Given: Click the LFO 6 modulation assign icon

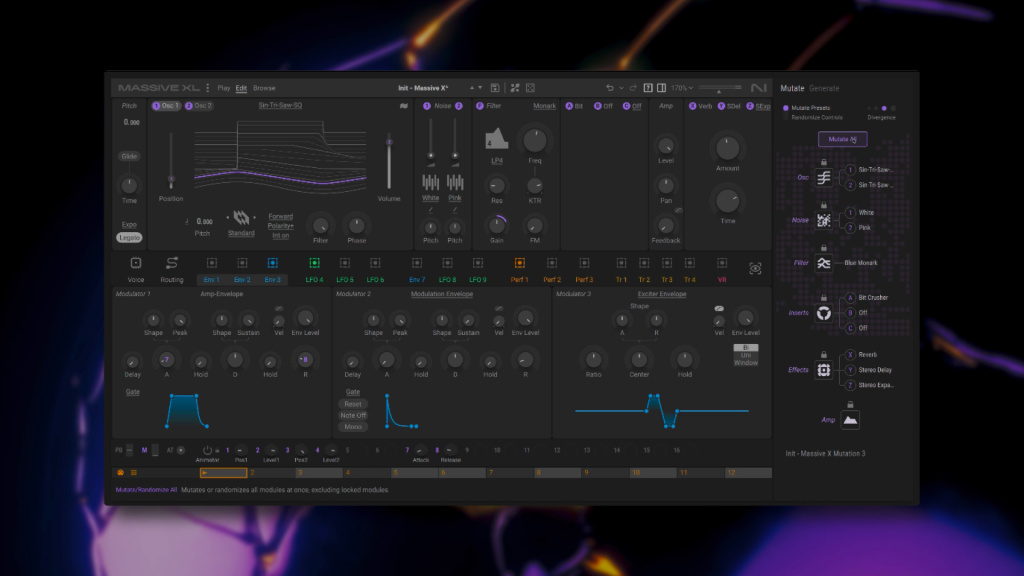Looking at the screenshot, I should tap(375, 263).
